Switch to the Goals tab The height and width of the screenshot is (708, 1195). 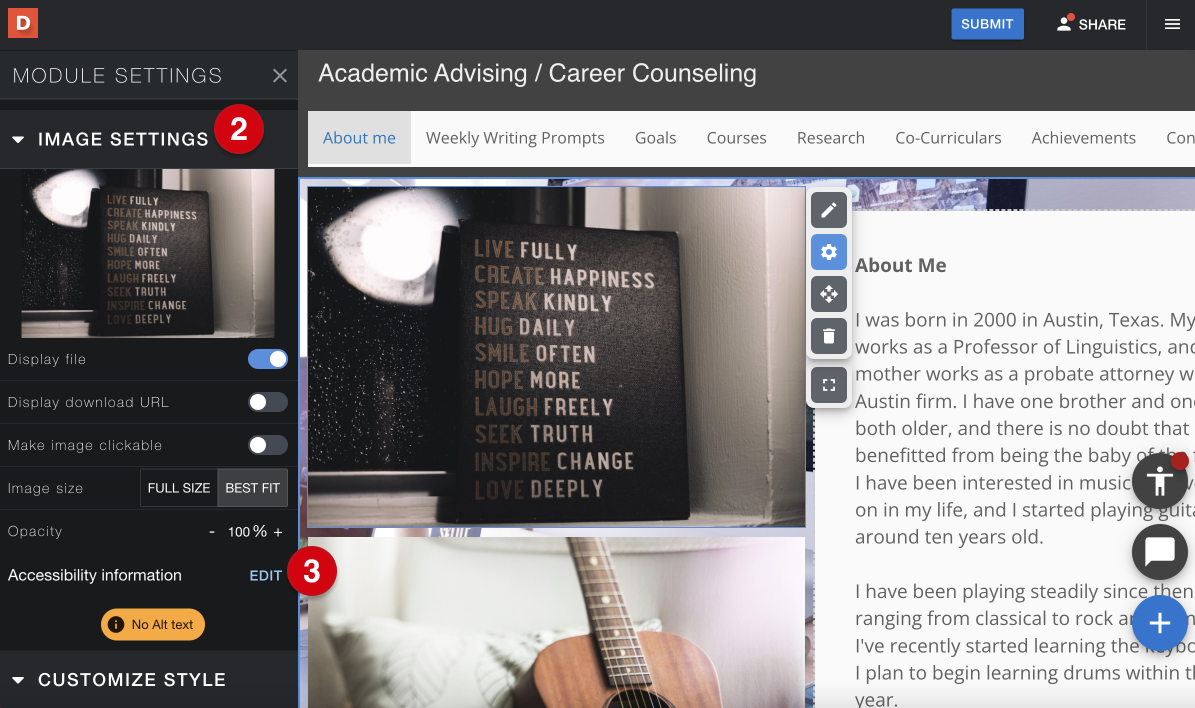tap(655, 138)
